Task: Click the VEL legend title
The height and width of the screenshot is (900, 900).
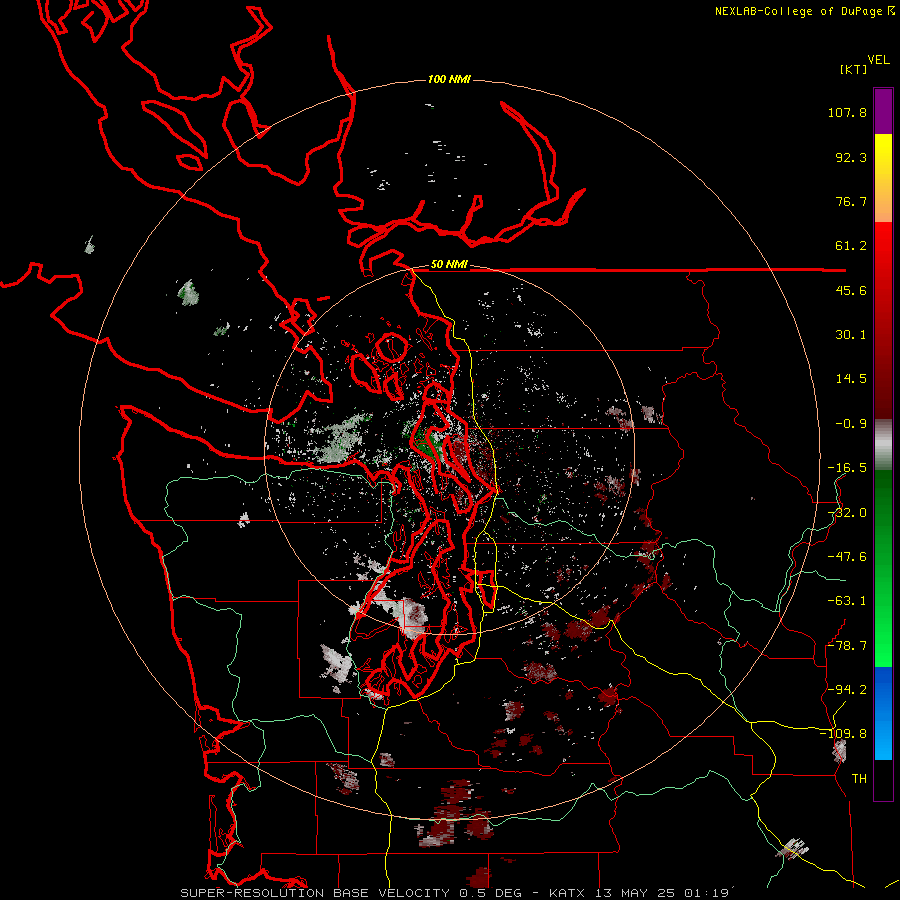Action: (878, 60)
